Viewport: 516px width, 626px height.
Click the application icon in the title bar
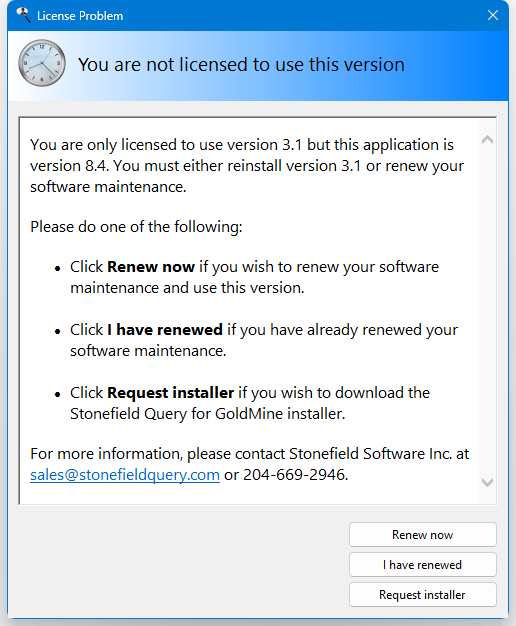click(x=23, y=15)
